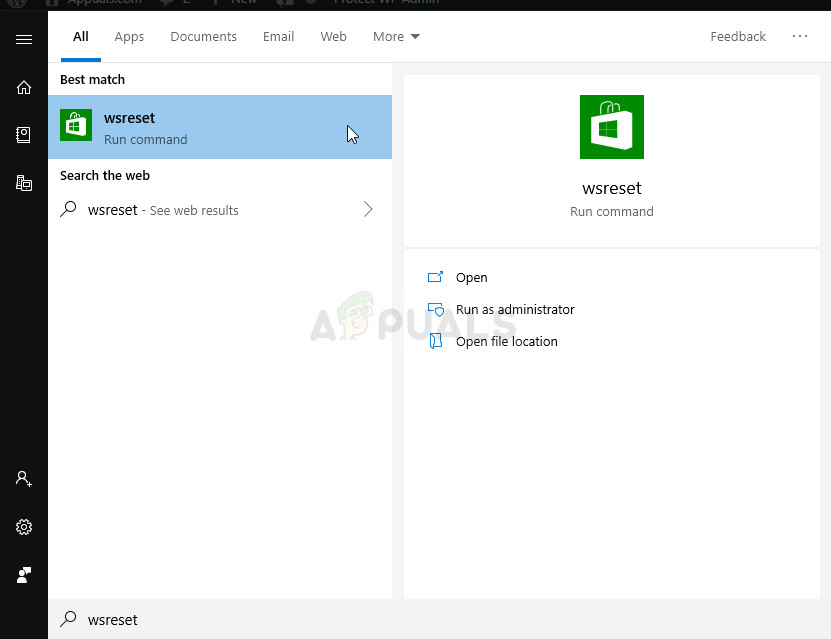Click the magnifier icon in the search box
Image resolution: width=831 pixels, height=639 pixels.
coord(68,618)
